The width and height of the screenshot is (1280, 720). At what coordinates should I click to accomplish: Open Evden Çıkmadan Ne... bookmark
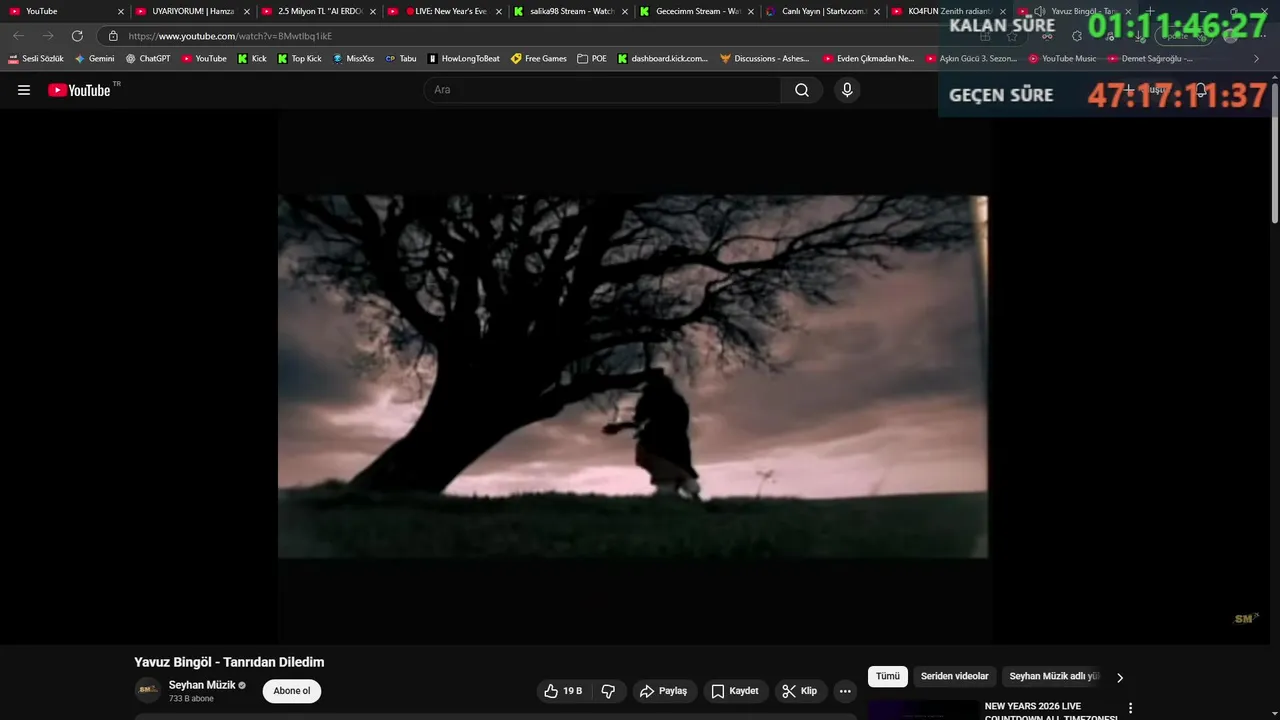click(869, 59)
